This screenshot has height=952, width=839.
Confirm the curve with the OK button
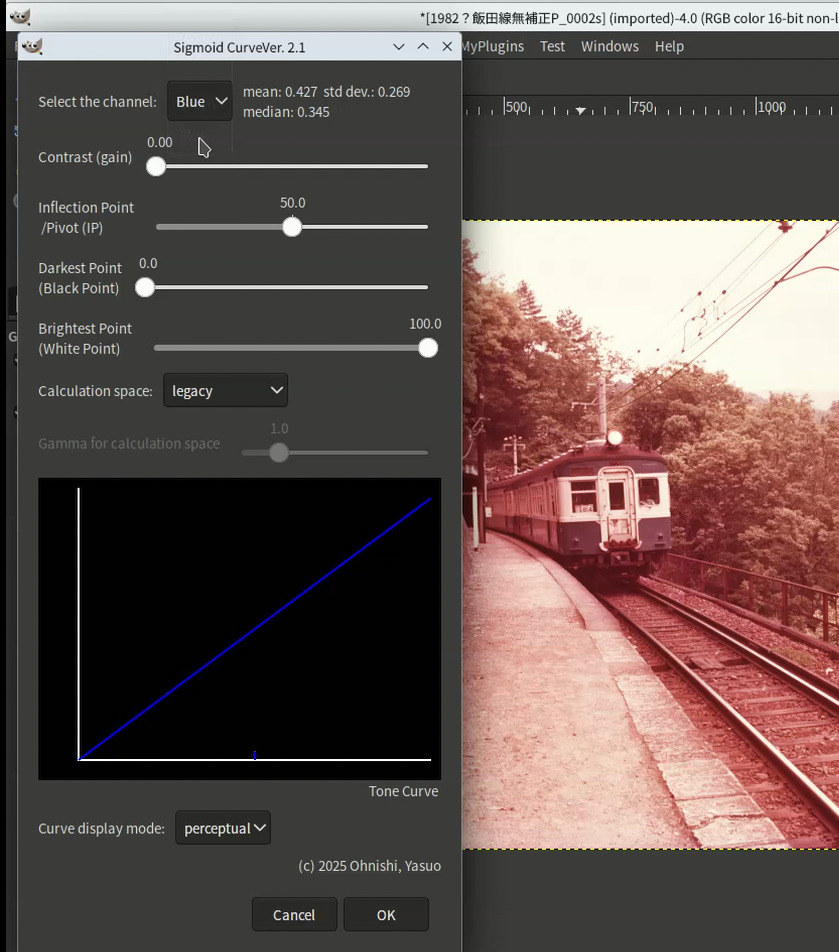pos(386,914)
